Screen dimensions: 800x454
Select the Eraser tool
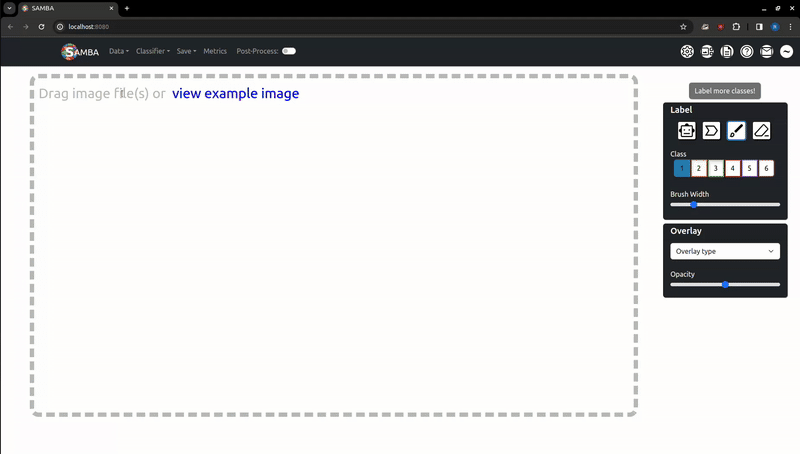(761, 130)
